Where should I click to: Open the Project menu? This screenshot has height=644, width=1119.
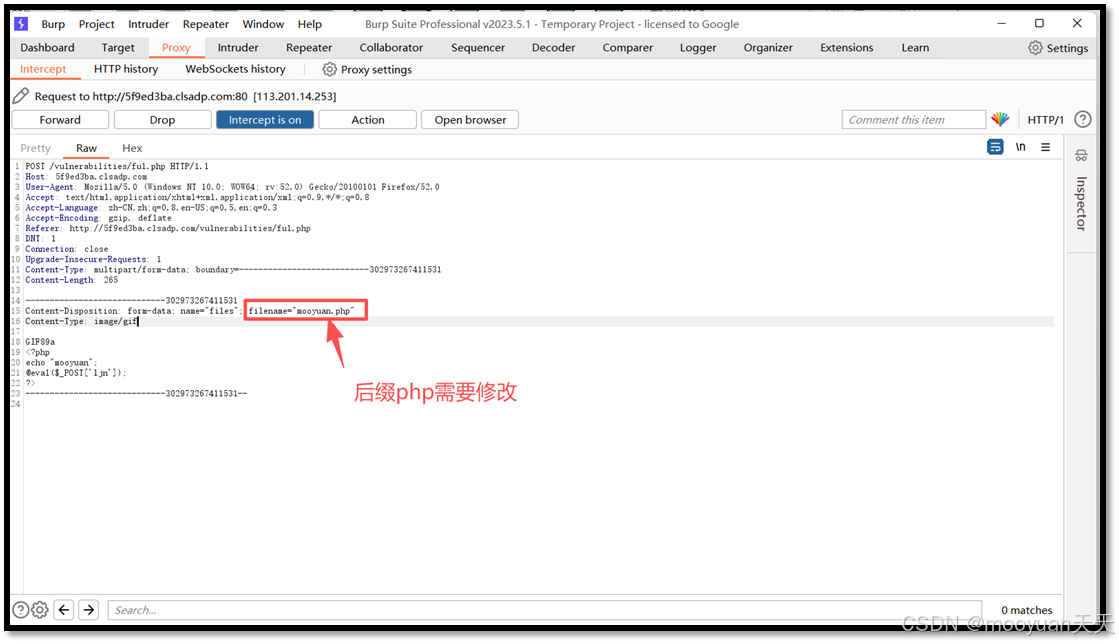pos(96,24)
